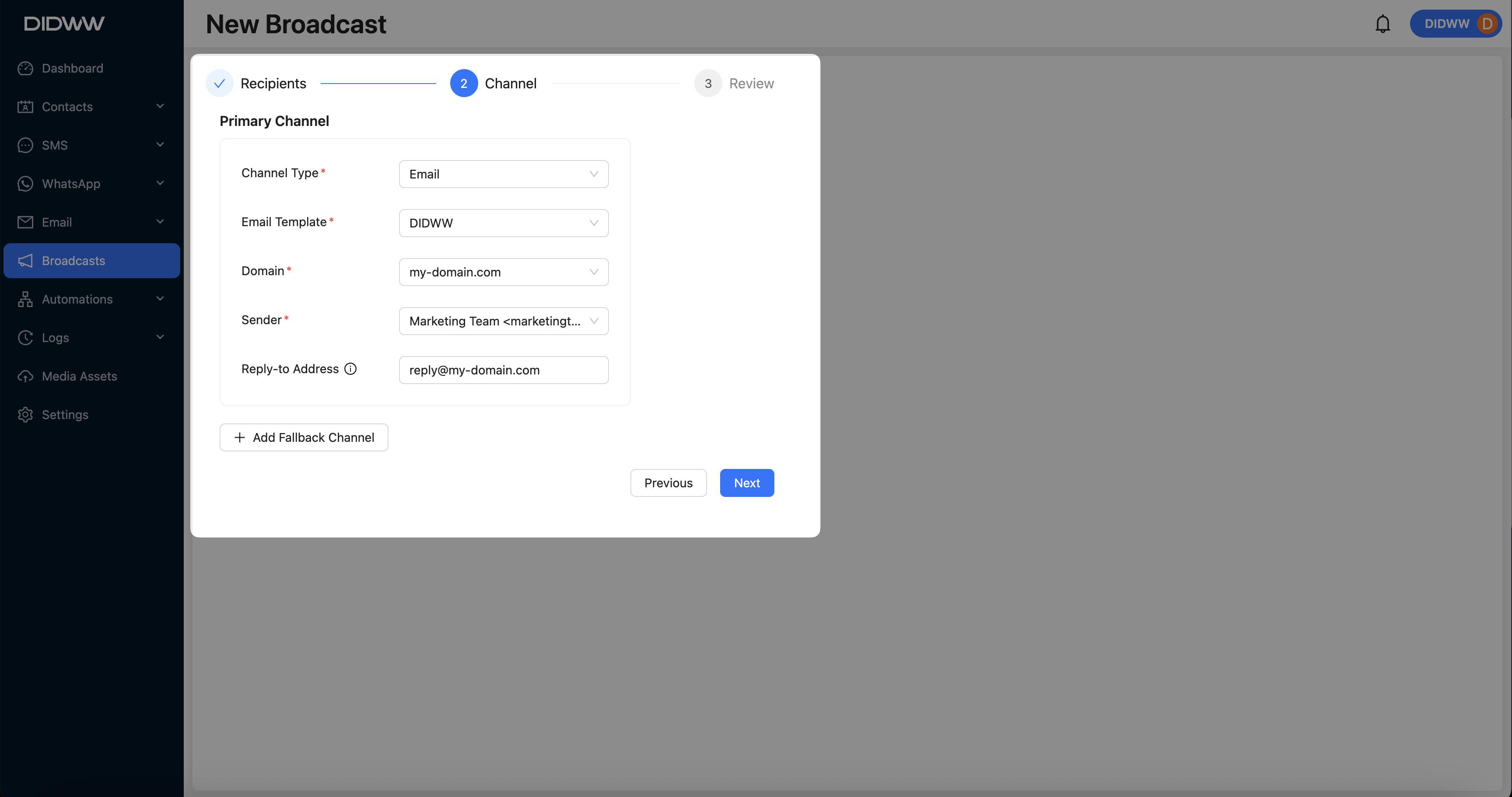1512x797 pixels.
Task: Open the Email Template dropdown
Action: (x=503, y=223)
